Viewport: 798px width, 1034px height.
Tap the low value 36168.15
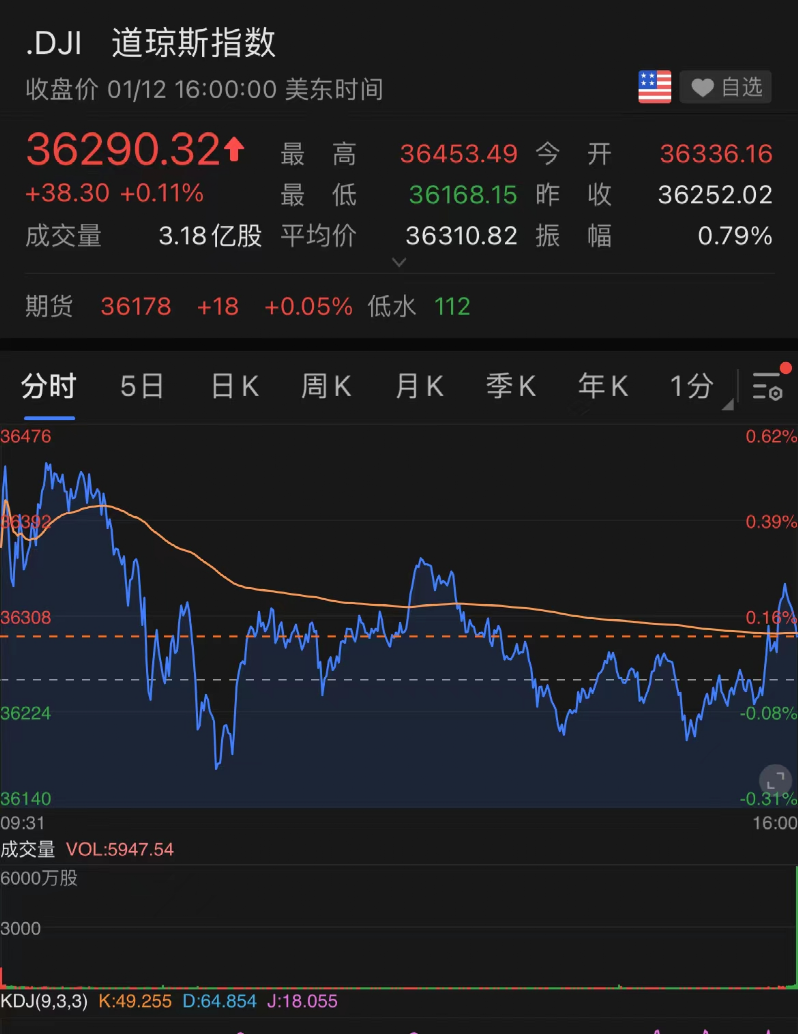point(463,195)
